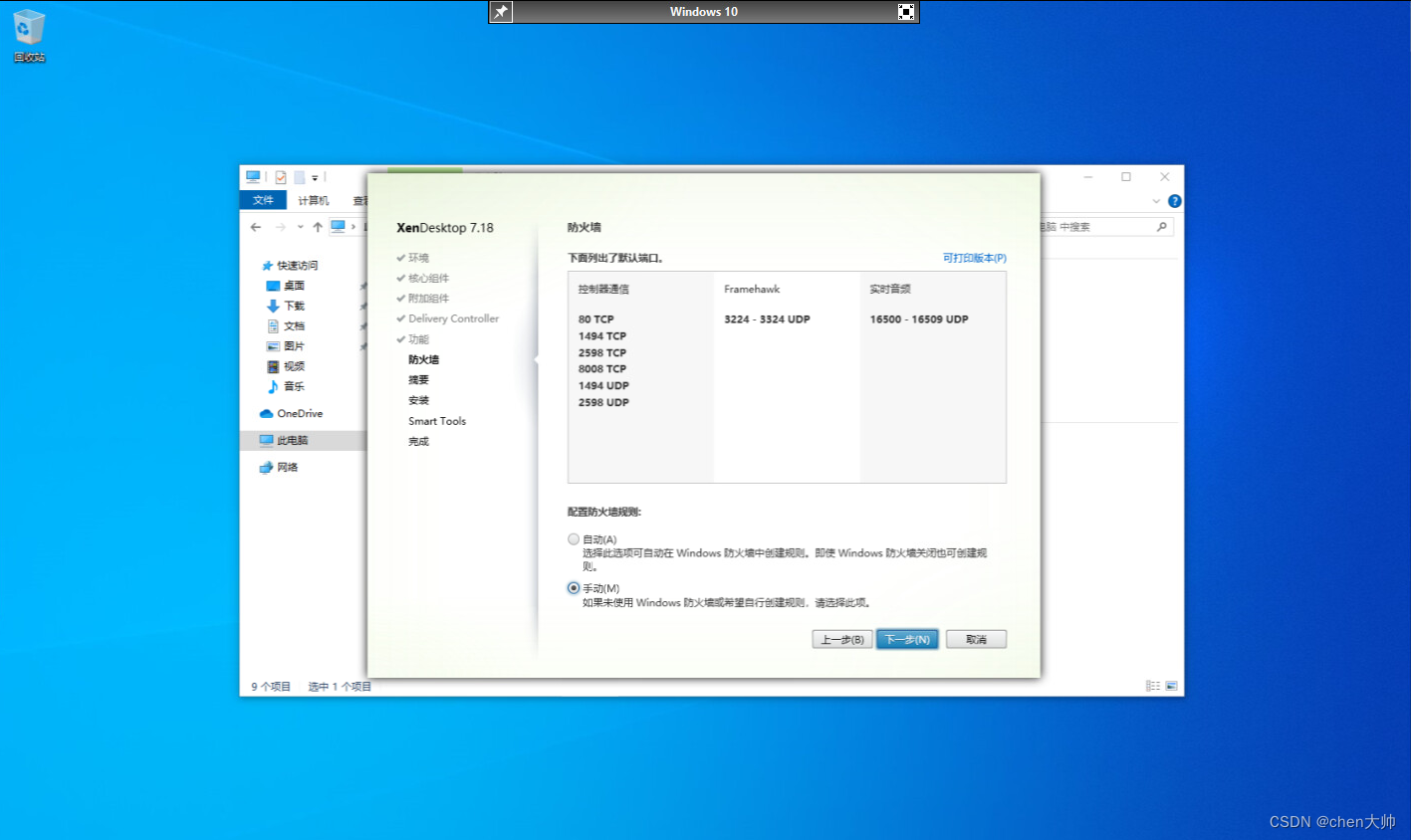This screenshot has height=840, width=1411.
Task: Click the pin icon on Windows 10 bar
Action: pos(501,12)
